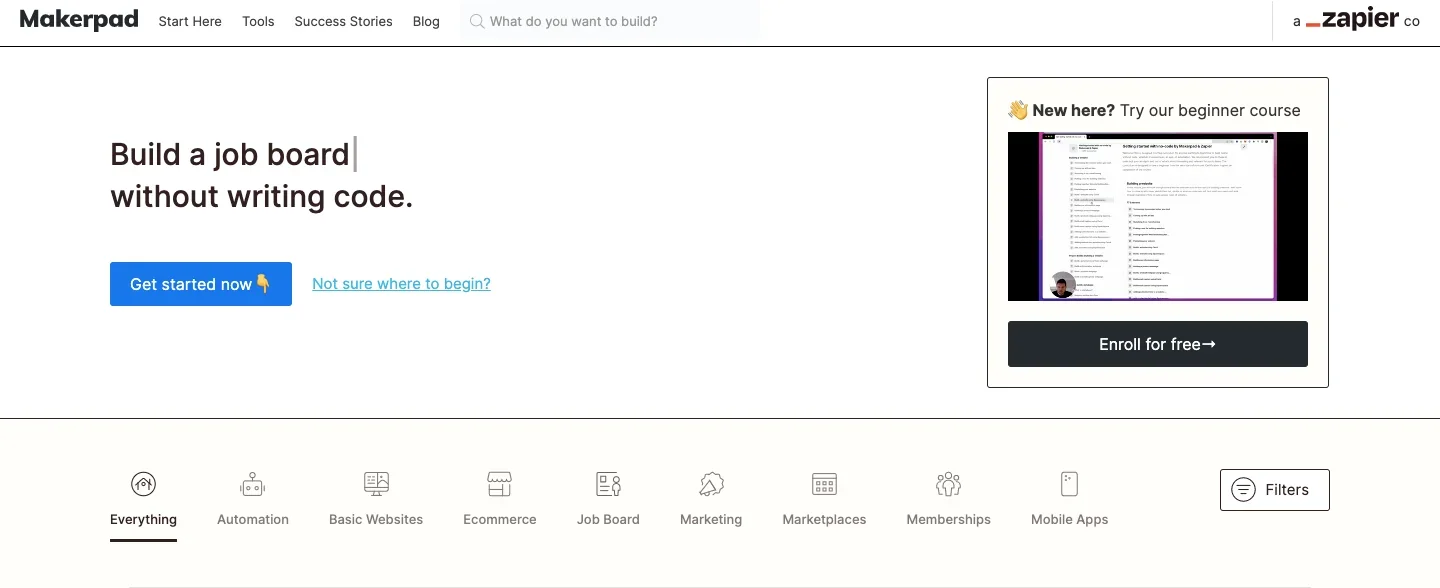Open the Tools menu item
1440x588 pixels.
click(x=258, y=21)
